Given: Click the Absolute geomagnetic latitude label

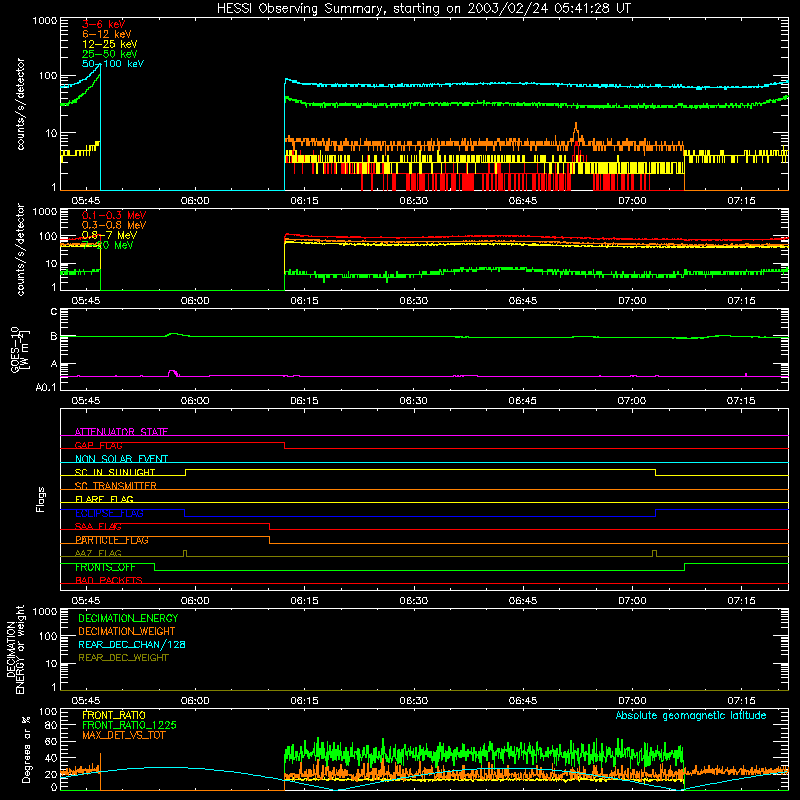Looking at the screenshot, I should 691,715.
